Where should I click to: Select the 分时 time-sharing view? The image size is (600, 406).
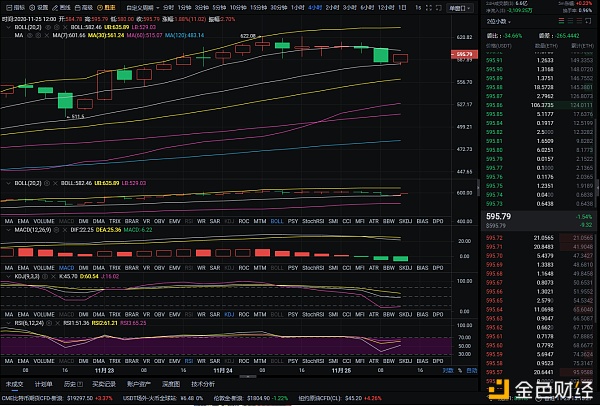(168, 8)
